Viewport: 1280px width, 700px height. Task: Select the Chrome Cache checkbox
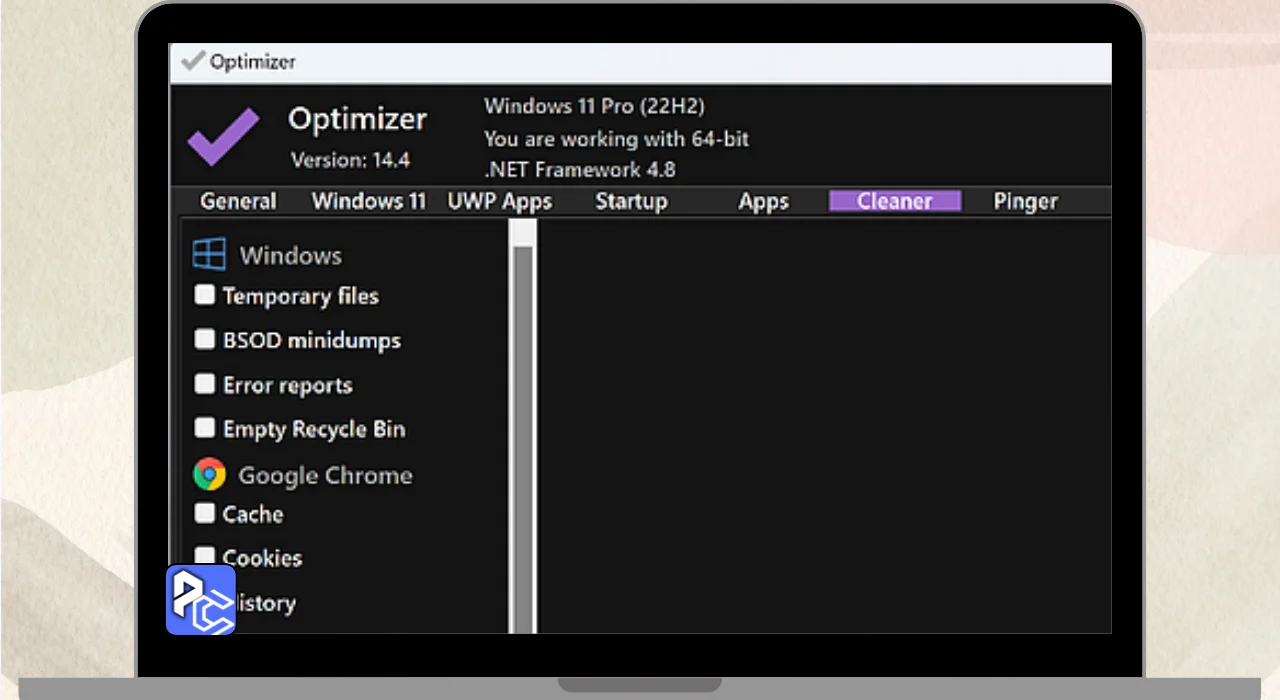coord(205,514)
